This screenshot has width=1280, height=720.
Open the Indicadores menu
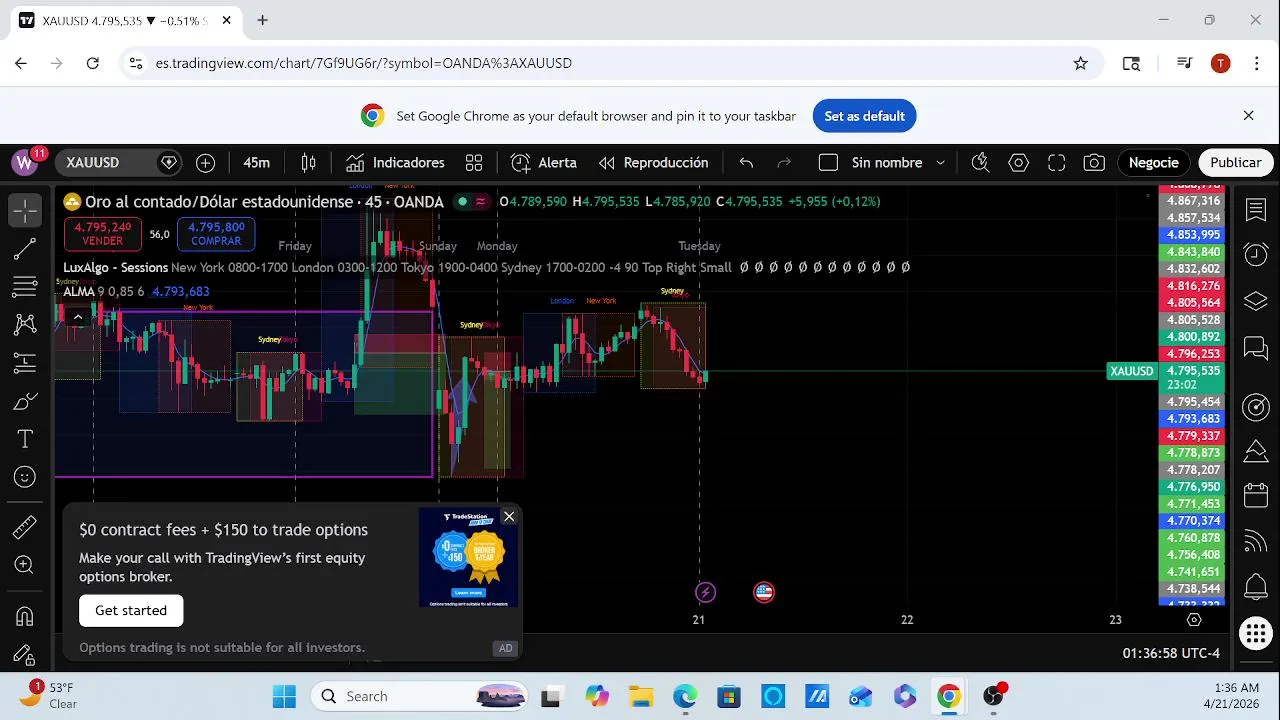tap(395, 162)
